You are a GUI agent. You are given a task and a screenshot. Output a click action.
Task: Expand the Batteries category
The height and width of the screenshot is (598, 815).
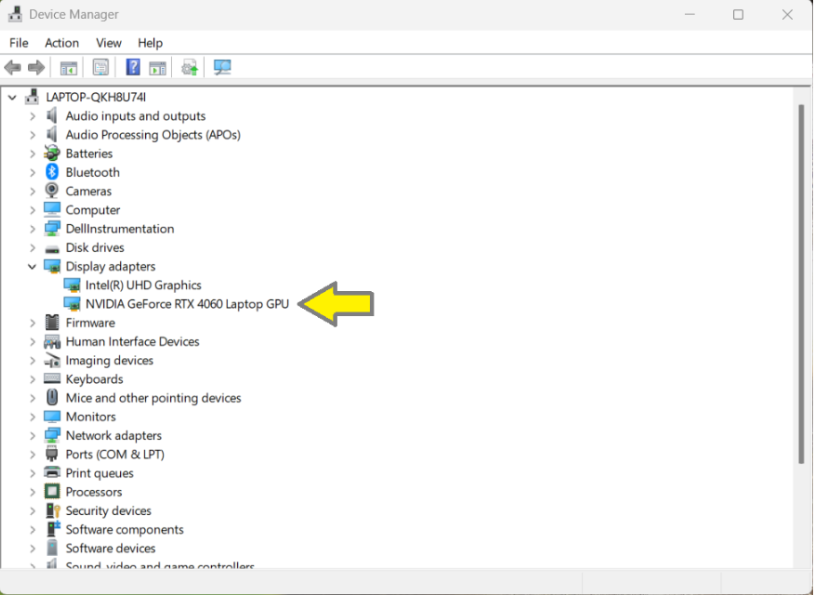coord(32,154)
